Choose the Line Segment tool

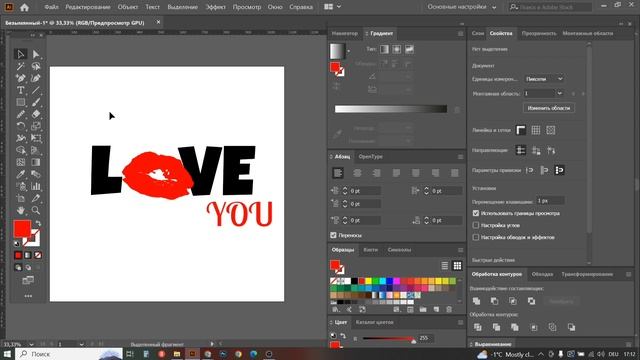[36, 90]
